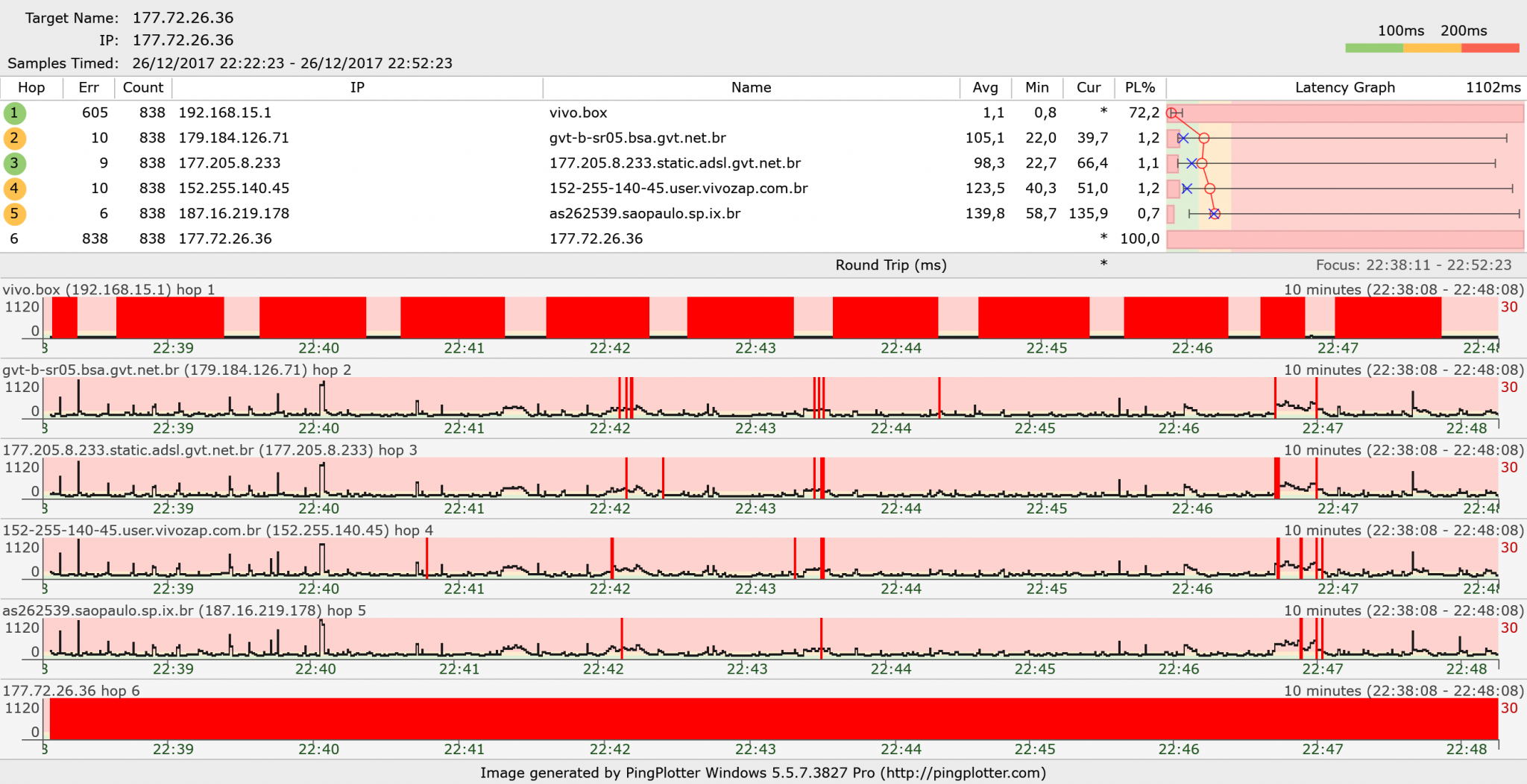Screen dimensions: 1527x784
Task: Click the 72,2 packet loss value
Action: pyautogui.click(x=1144, y=113)
